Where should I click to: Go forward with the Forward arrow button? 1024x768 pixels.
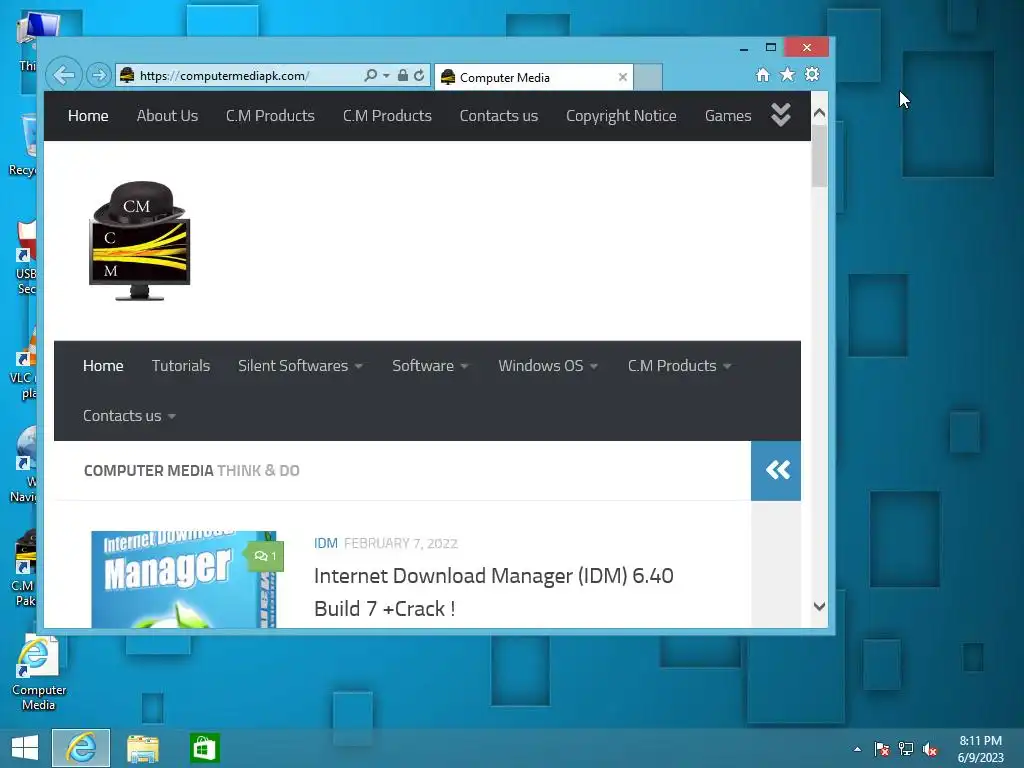[x=99, y=76]
